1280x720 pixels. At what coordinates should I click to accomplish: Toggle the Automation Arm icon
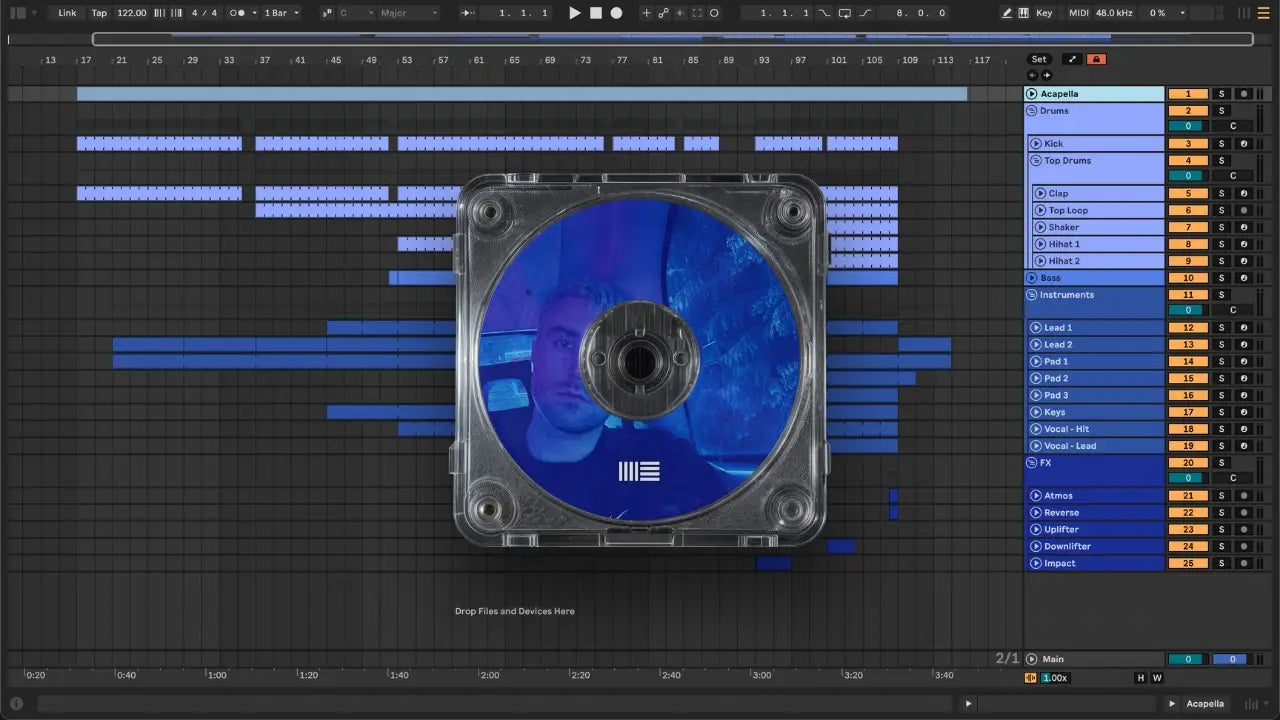click(663, 13)
